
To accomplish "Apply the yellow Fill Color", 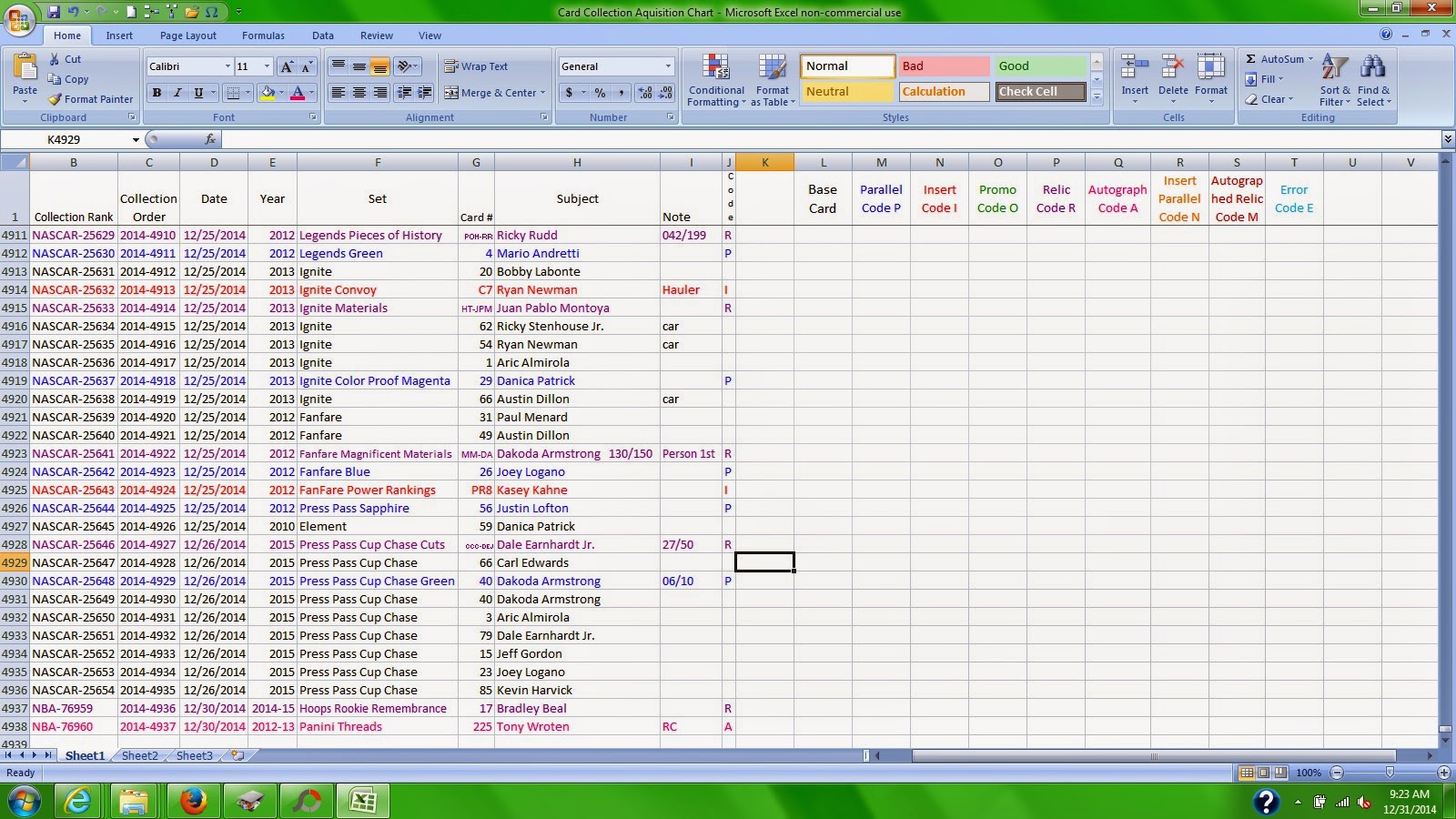I will click(x=268, y=93).
